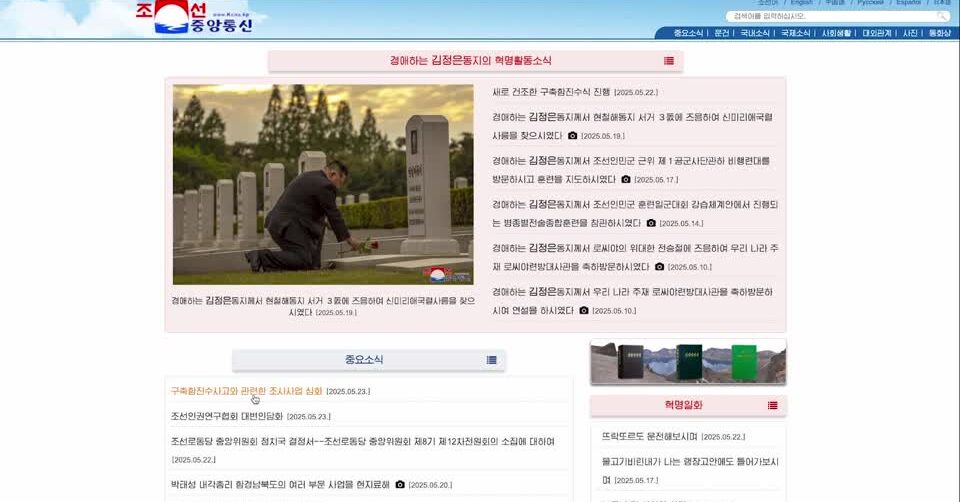Open the 국제소식 menu item
960x502 pixels.
click(x=796, y=33)
